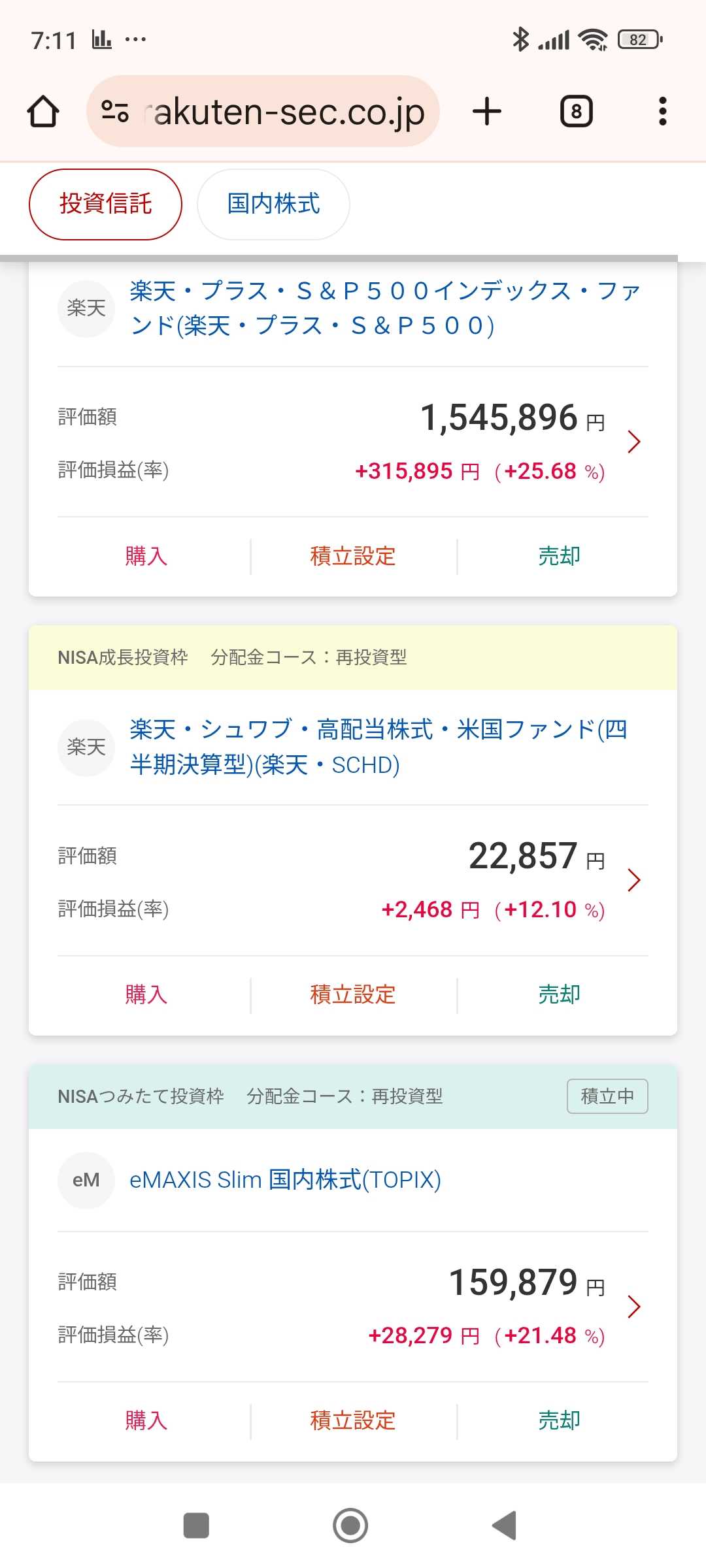Switch to 国内株式 tab
The height and width of the screenshot is (1568, 706).
273,204
